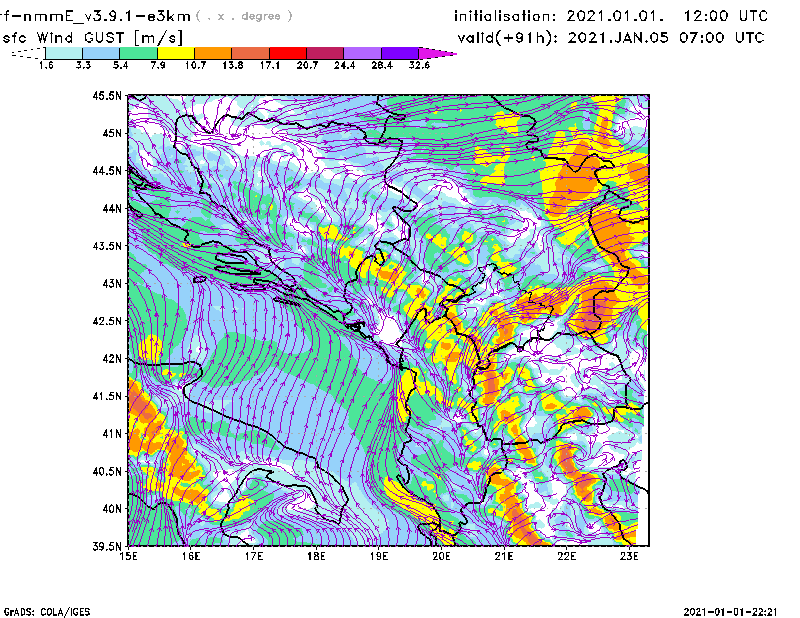Select the yellow 7.9–10.7 legend swatch
The height and width of the screenshot is (618, 800).
[176, 53]
